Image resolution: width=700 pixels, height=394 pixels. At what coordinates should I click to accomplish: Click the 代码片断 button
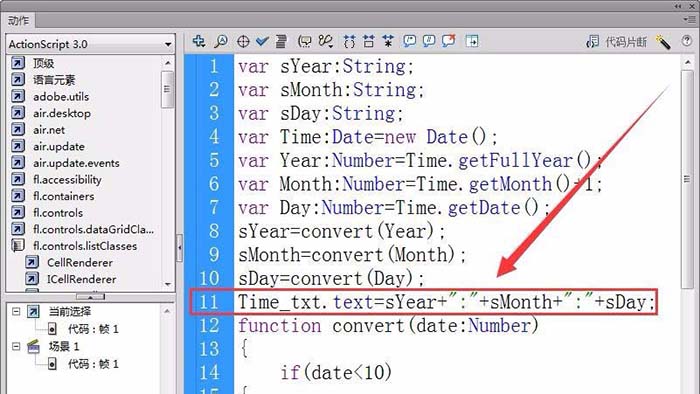[x=625, y=42]
